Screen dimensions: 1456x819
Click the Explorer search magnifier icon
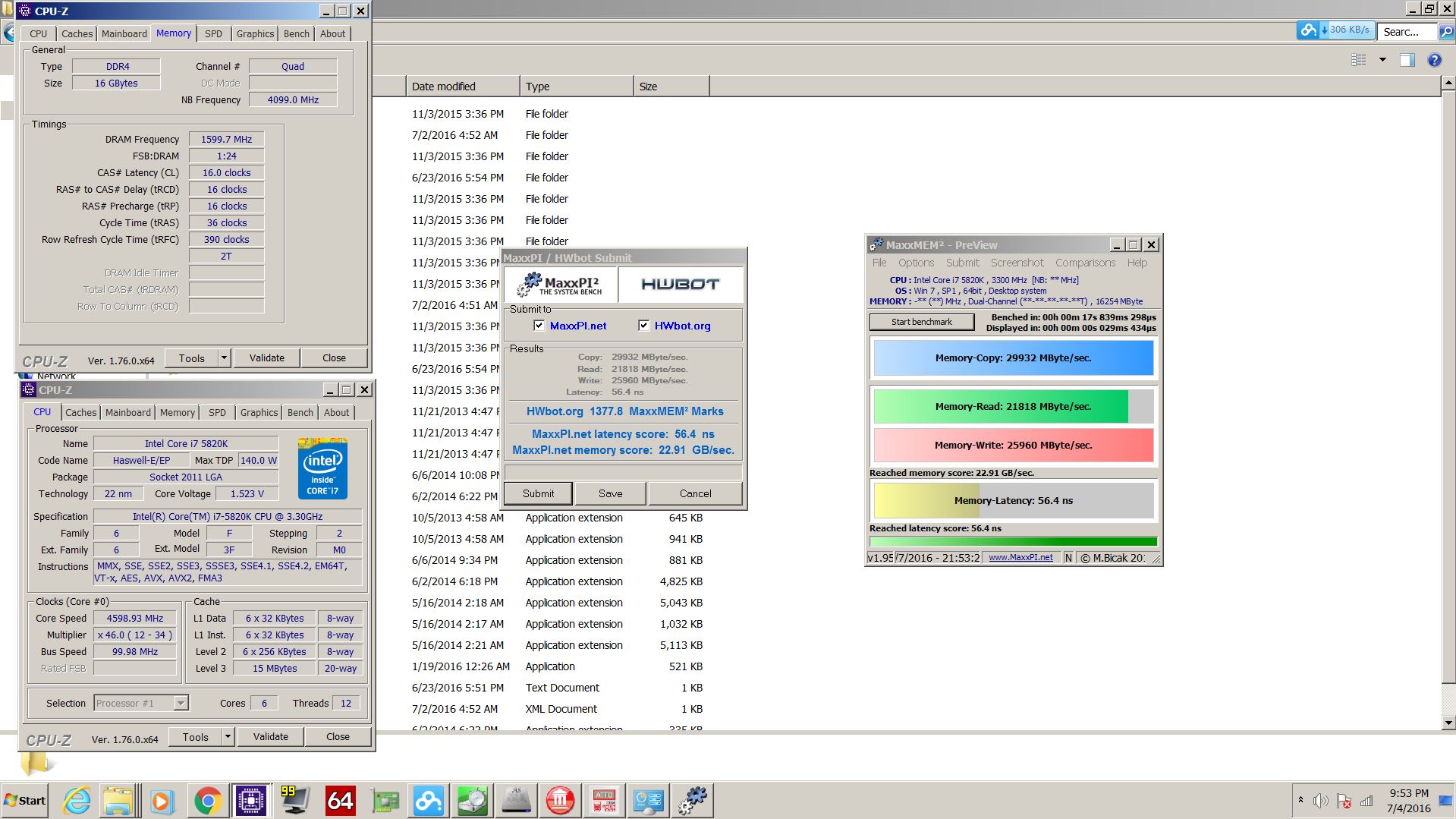pos(1446,32)
